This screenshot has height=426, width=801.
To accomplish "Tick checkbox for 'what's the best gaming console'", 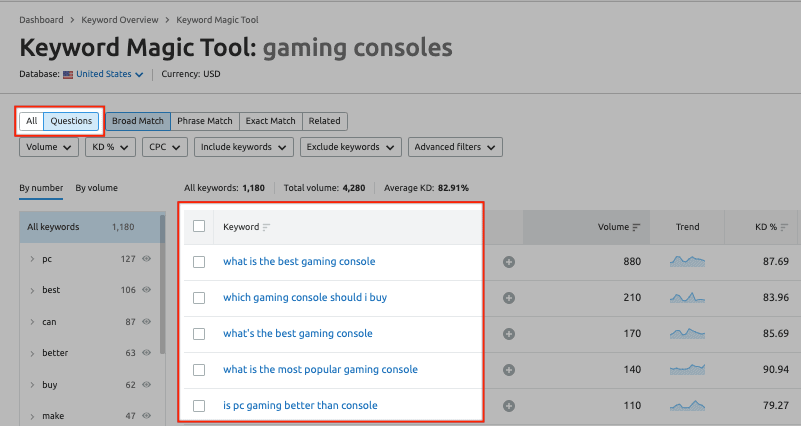I will pyautogui.click(x=199, y=334).
